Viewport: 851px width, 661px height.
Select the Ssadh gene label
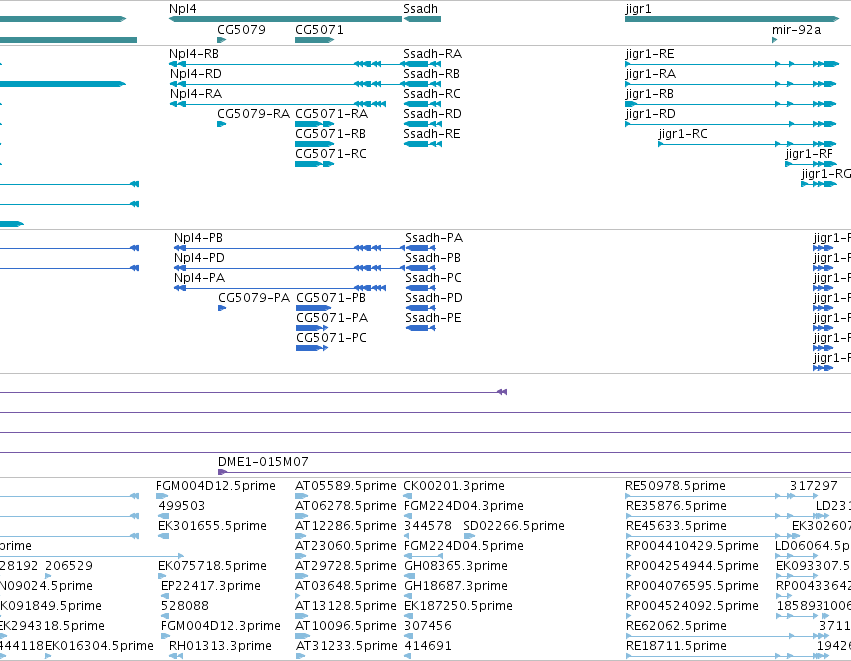tap(420, 9)
